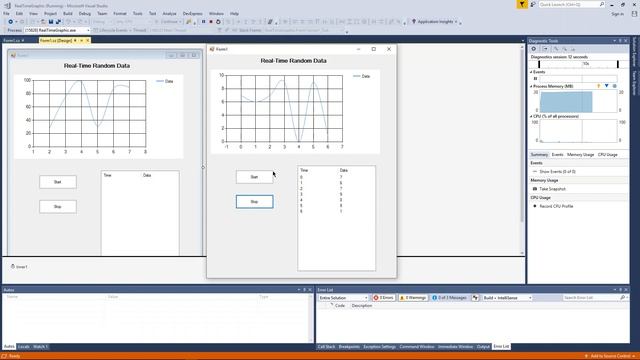Open the Process combo box
Screen dimensions: 640x360
click(56, 30)
